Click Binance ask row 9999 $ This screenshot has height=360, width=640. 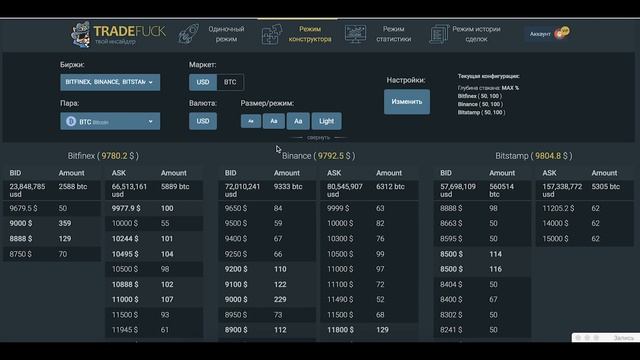[x=369, y=209]
